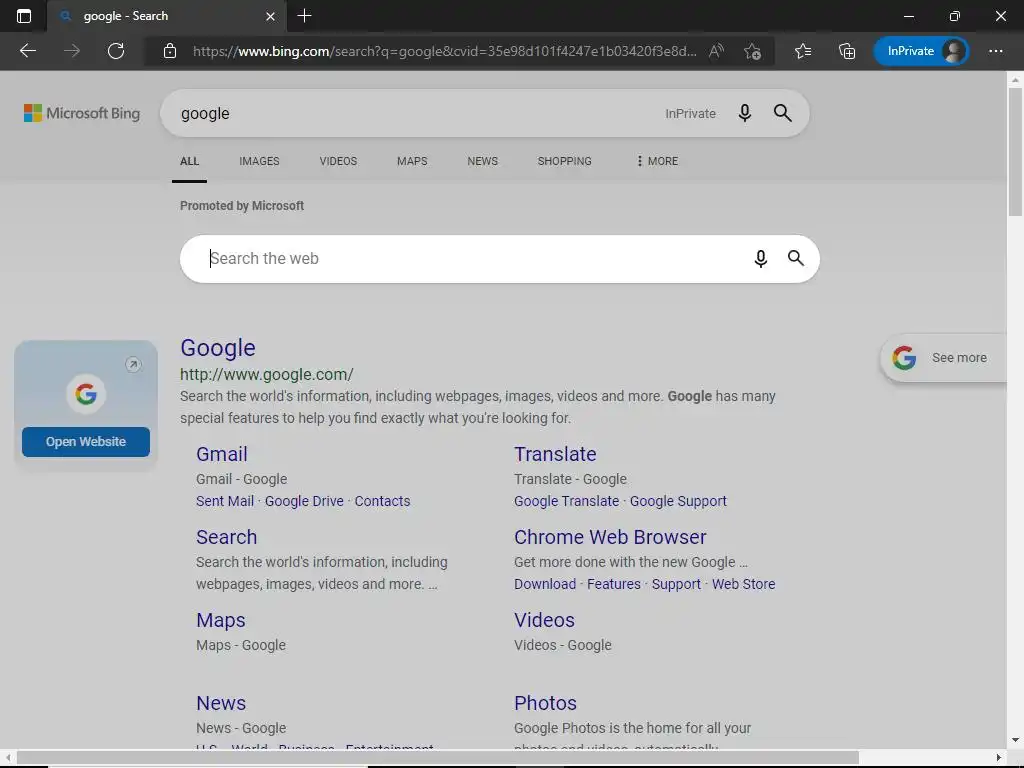Click the Google logo in the side card

(x=86, y=394)
